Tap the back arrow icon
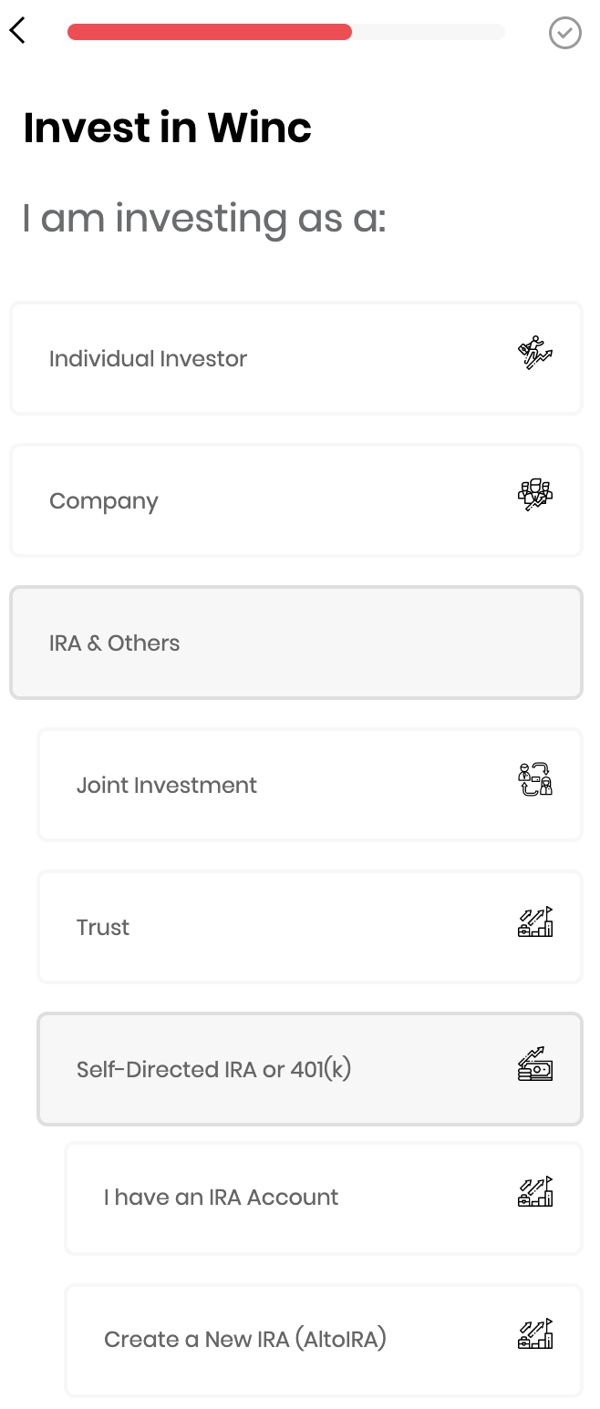Screen dimensions: 600x1409 [17, 31]
